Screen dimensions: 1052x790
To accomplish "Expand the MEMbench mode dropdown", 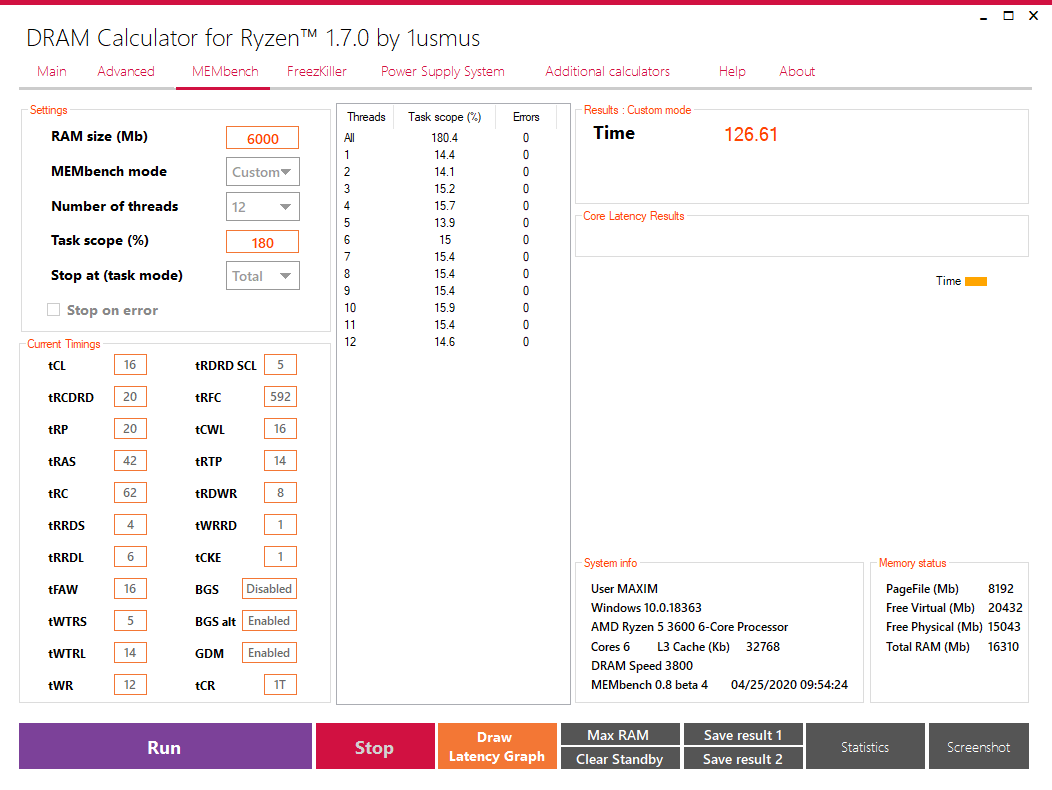I will point(262,172).
